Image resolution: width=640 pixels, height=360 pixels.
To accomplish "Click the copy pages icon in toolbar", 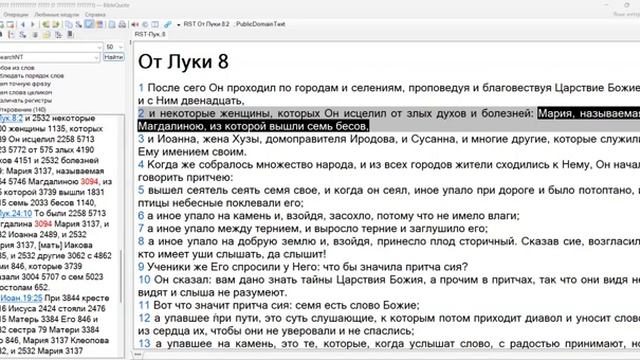I will 69,24.
